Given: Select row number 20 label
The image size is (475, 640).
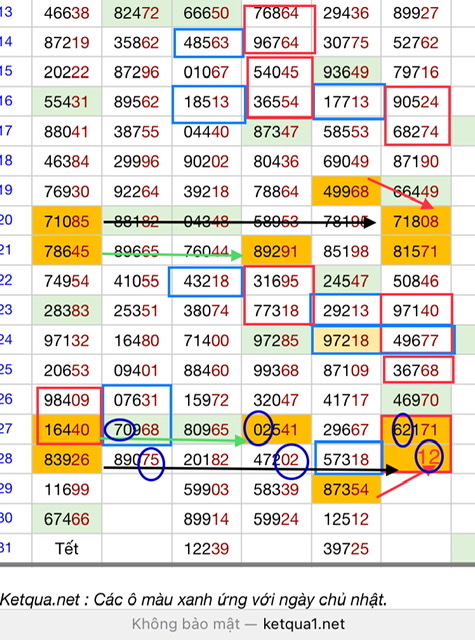Looking at the screenshot, I should point(7,220).
